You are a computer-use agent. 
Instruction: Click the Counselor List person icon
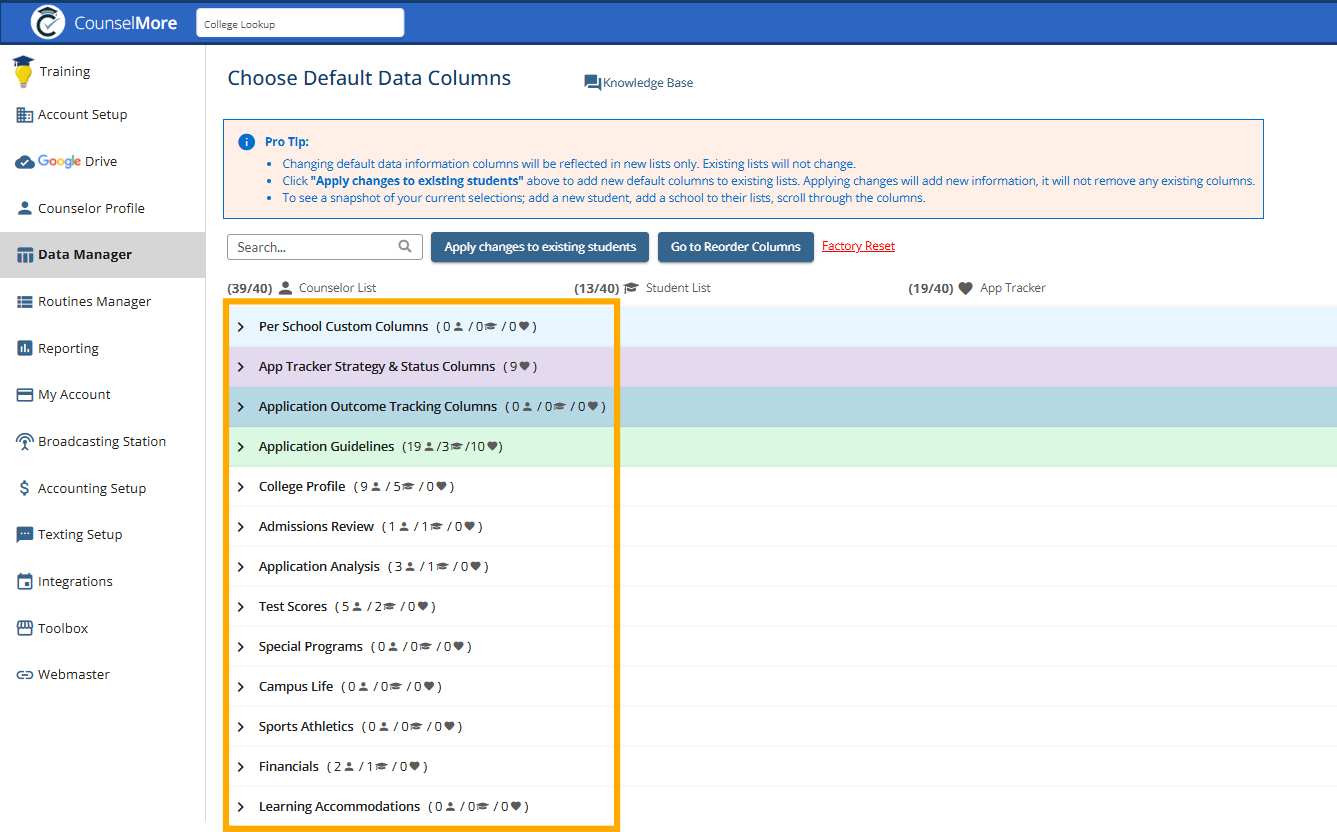tap(286, 288)
